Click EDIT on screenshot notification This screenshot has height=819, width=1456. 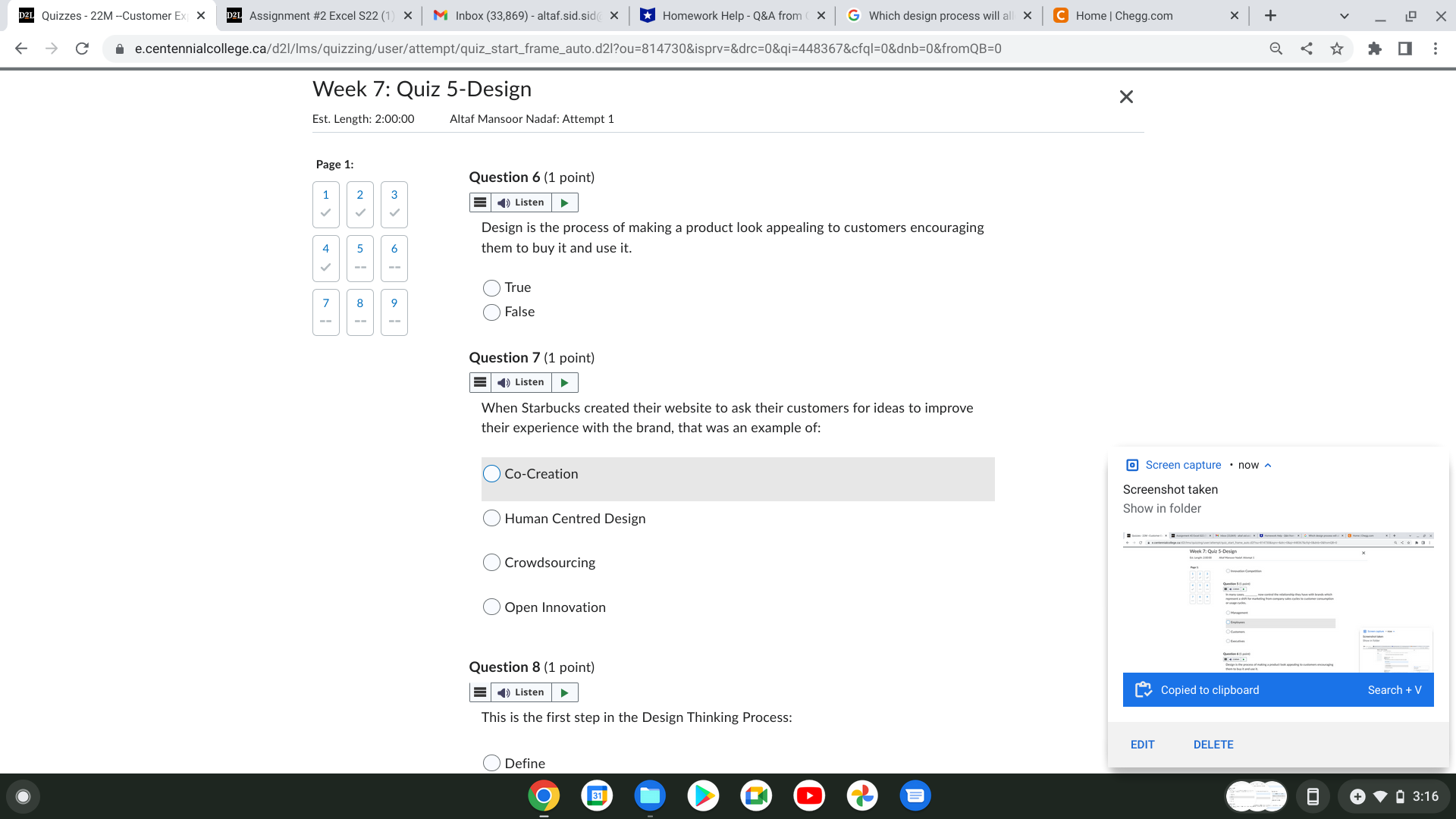tap(1142, 745)
